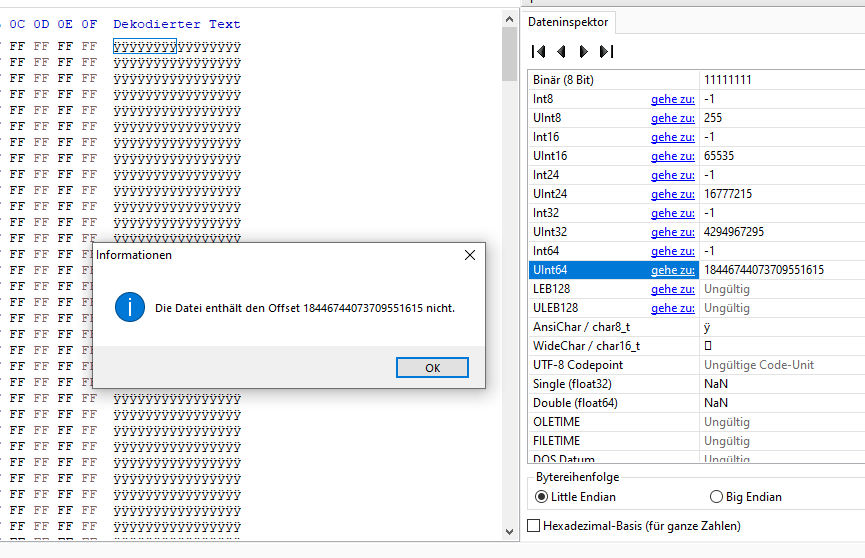Screen dimensions: 865x558
Task: Click the value 18446744073709551615 in UInt64 row
Action: 763,270
